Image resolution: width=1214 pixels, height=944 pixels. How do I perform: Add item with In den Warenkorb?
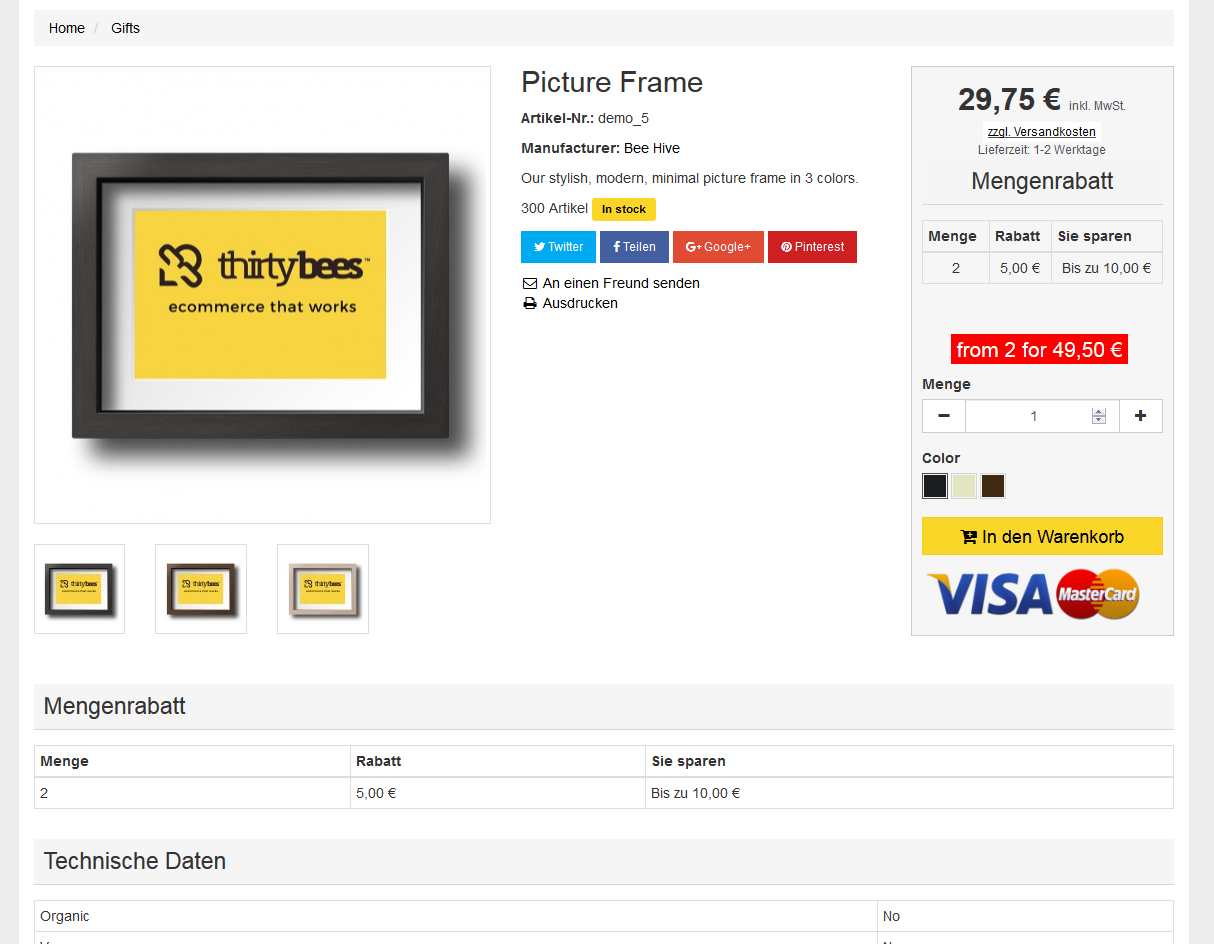pyautogui.click(x=1042, y=536)
